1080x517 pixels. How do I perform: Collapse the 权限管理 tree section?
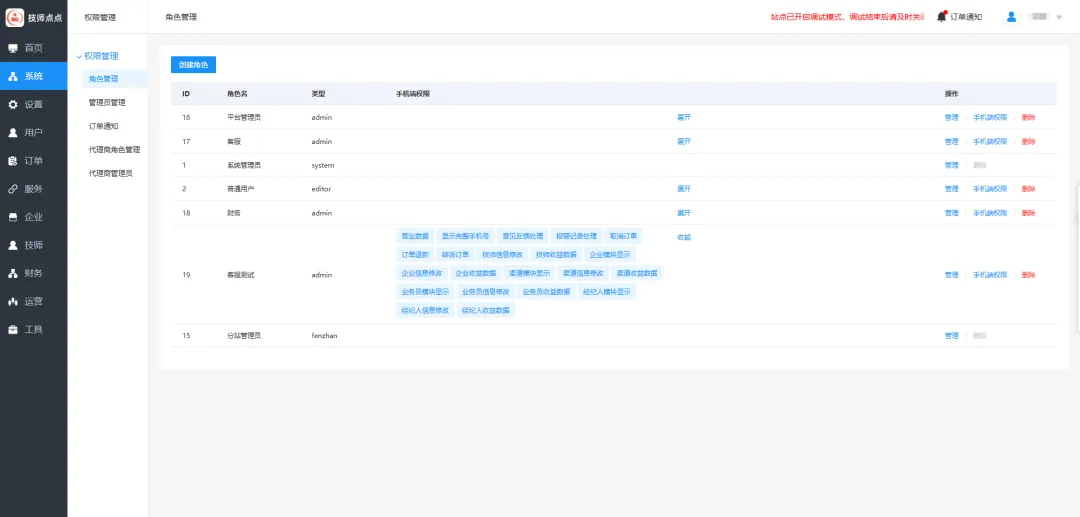coord(80,56)
